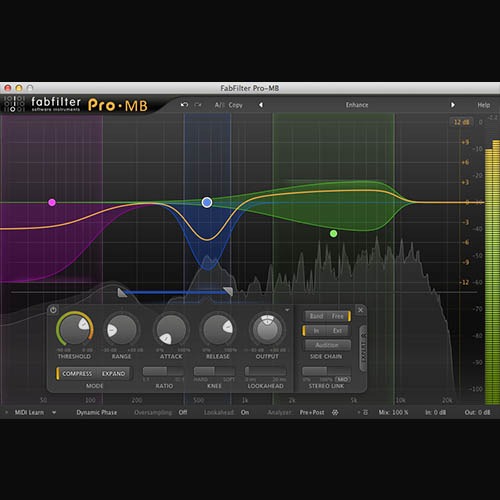The image size is (500, 500).
Task: Open the MIDI Learn dropdown arrow
Action: point(54,413)
